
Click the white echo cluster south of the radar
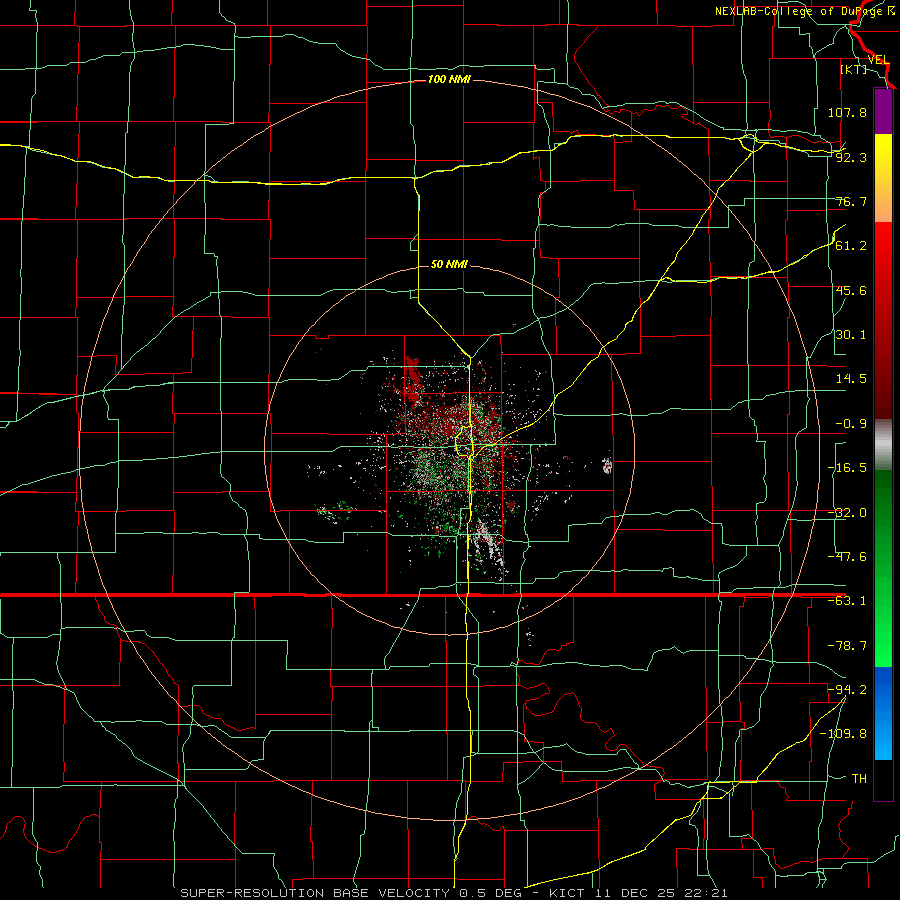coord(487,544)
